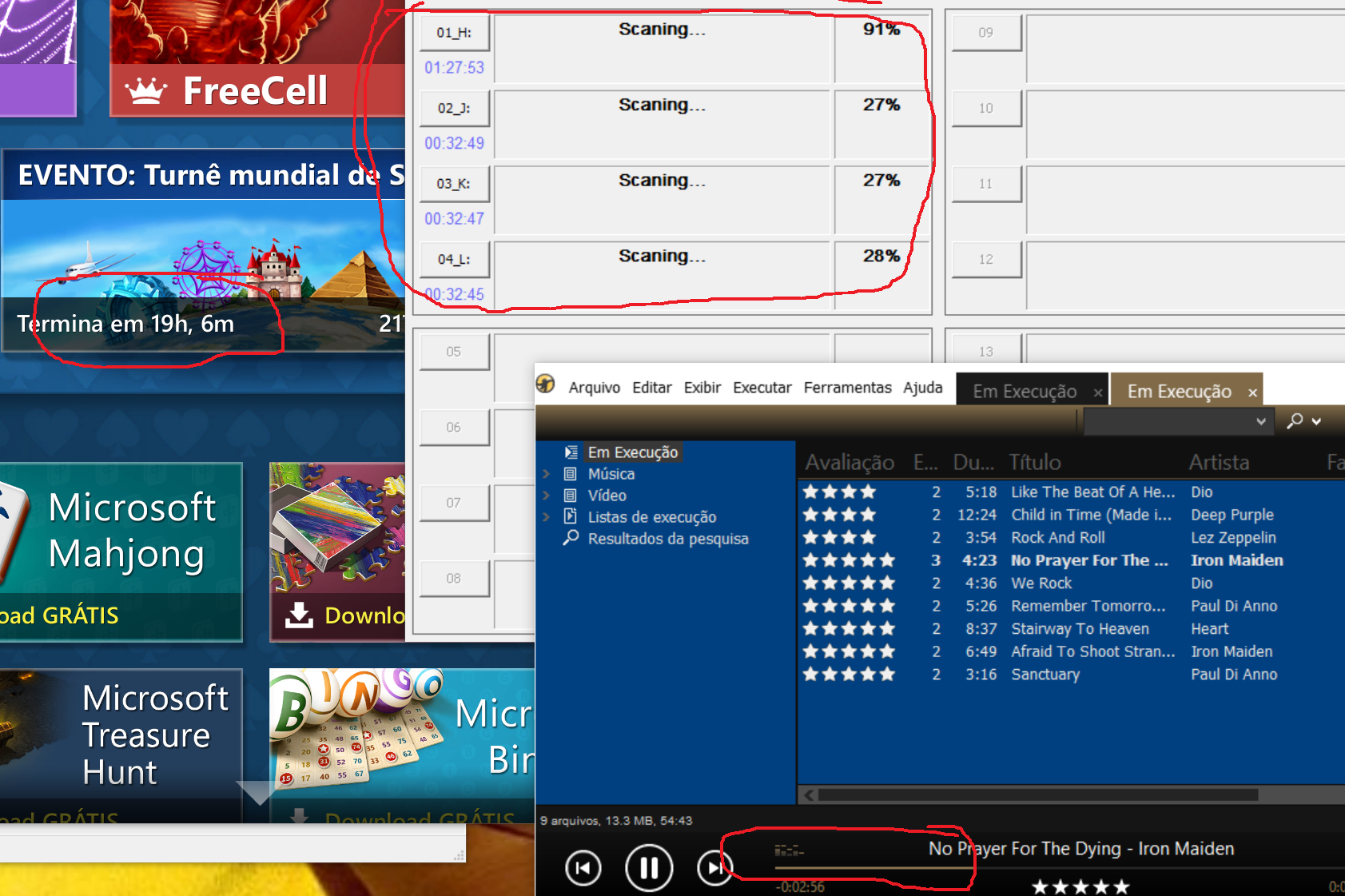The height and width of the screenshot is (896, 1345).
Task: Close the active golden Em Execução tab
Action: pos(1252,392)
